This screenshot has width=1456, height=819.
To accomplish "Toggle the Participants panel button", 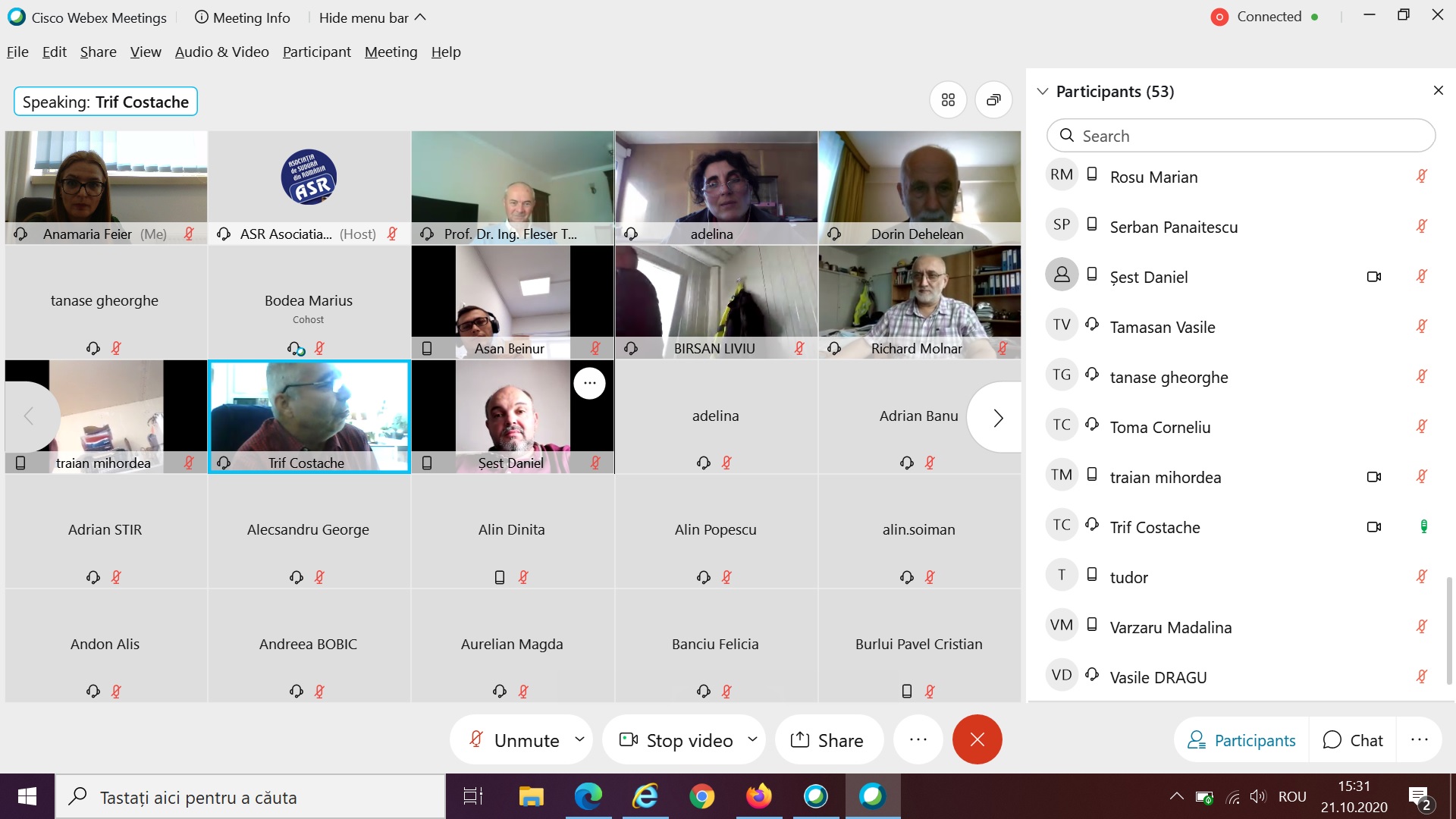I will tap(1241, 740).
